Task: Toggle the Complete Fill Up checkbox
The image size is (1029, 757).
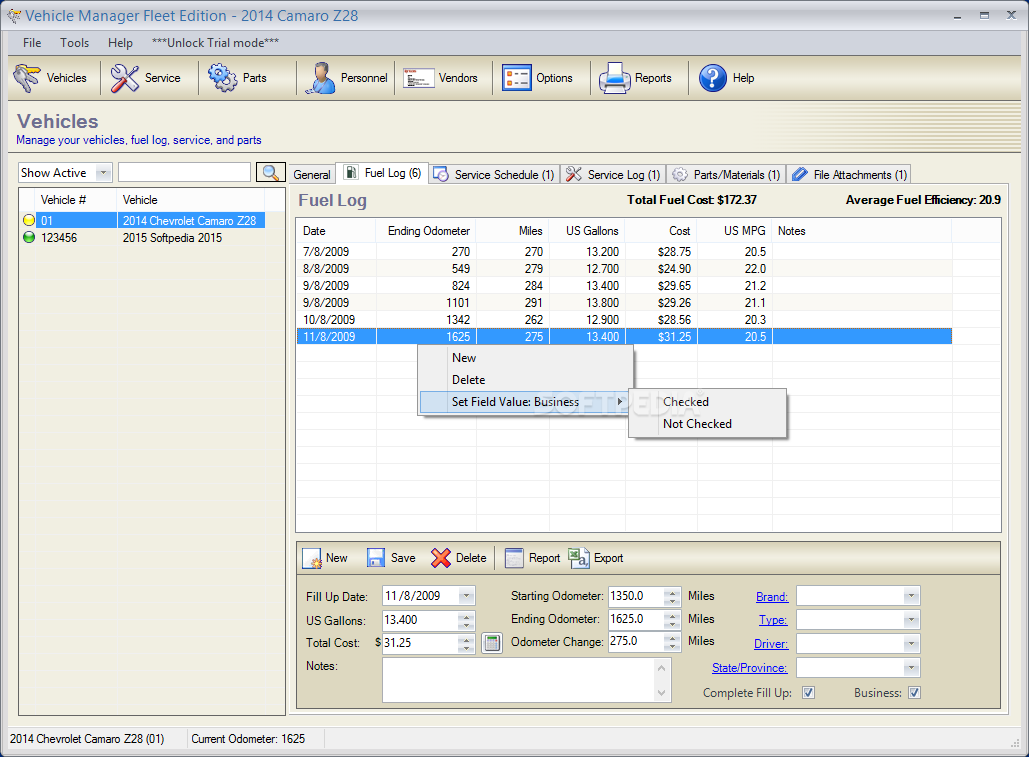Action: pos(808,693)
